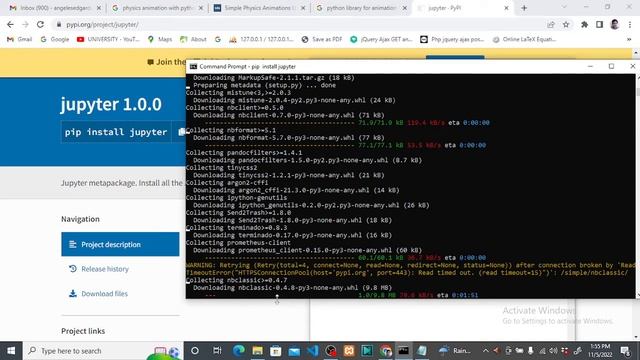Image resolution: width=640 pixels, height=360 pixels.
Task: Click 'Collecting argon2-cffi' terminal line
Action: click(x=227, y=182)
